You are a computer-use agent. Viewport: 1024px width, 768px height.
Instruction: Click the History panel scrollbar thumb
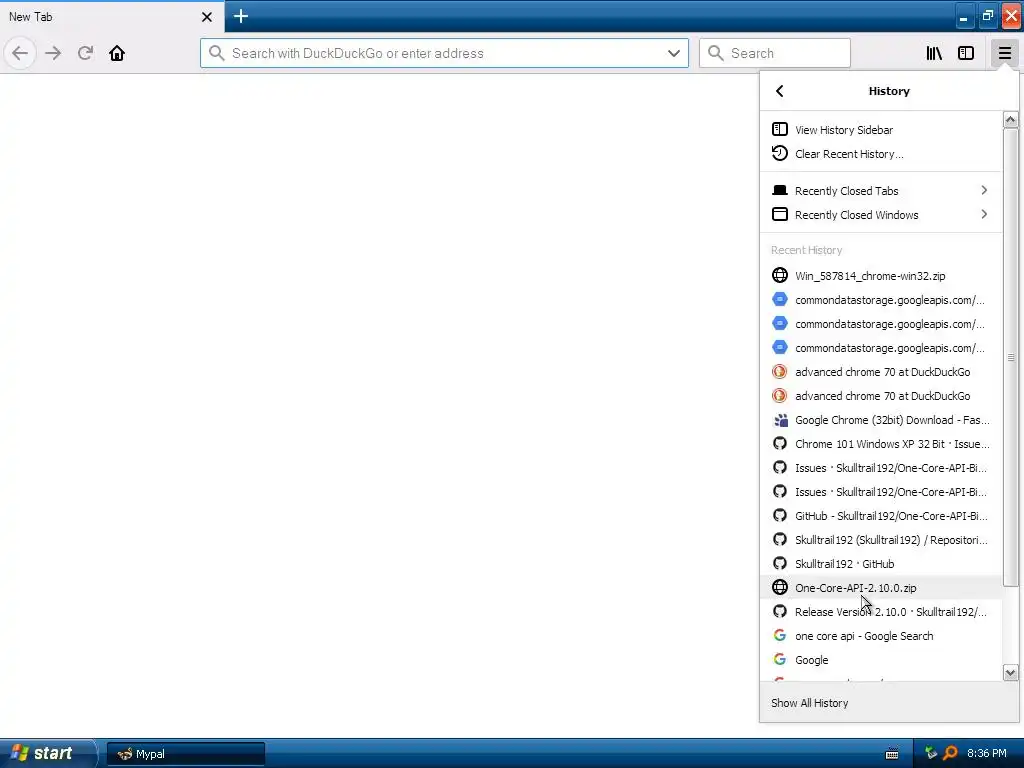coord(1010,357)
